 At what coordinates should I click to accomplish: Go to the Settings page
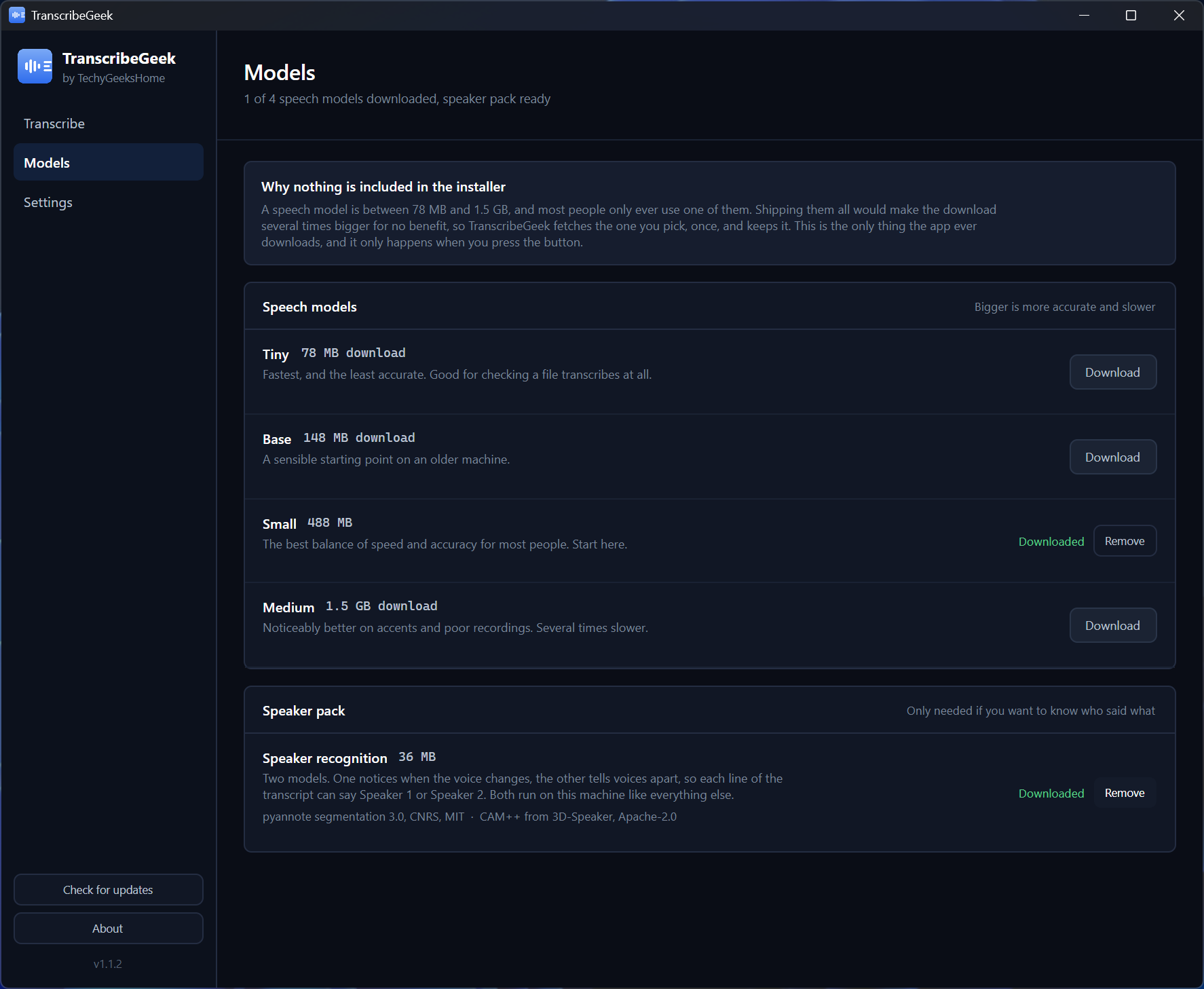[109, 202]
